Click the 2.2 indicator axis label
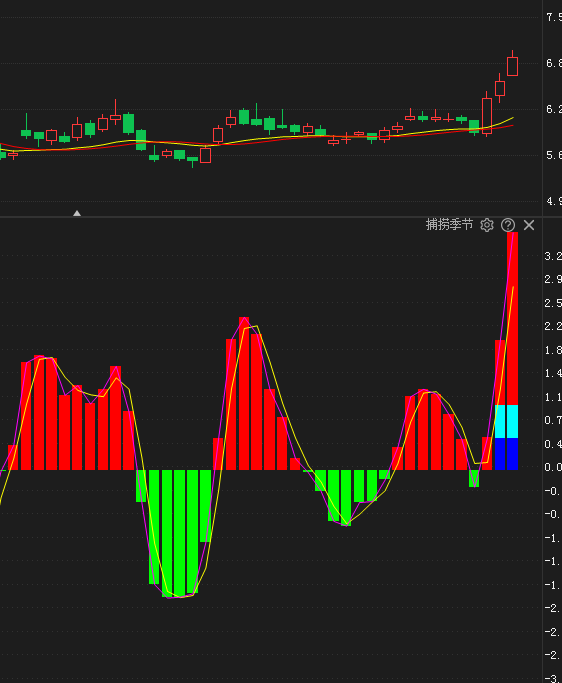This screenshot has width=562, height=683. coord(553,326)
